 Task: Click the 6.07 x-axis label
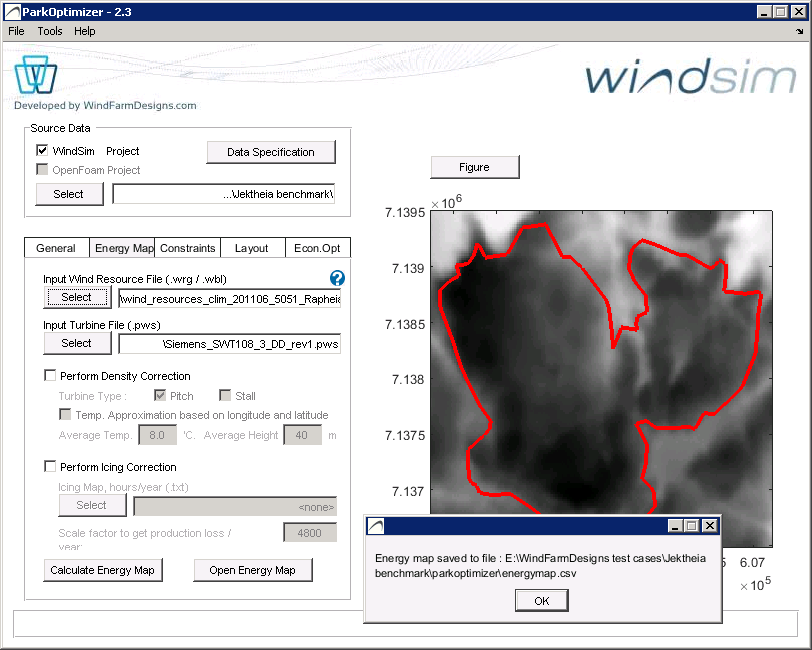coord(752,562)
